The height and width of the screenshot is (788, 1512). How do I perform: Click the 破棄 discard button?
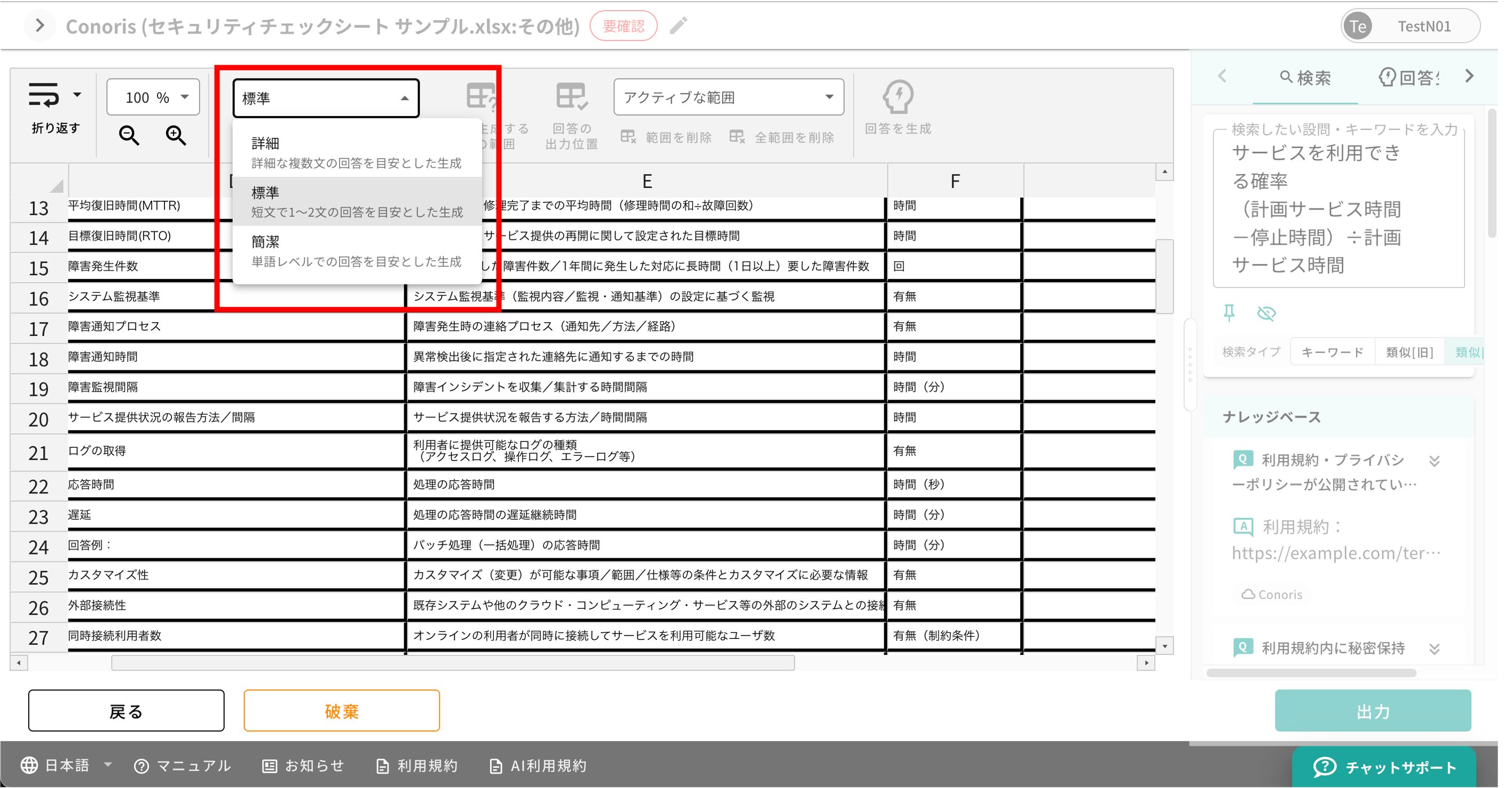tap(341, 711)
